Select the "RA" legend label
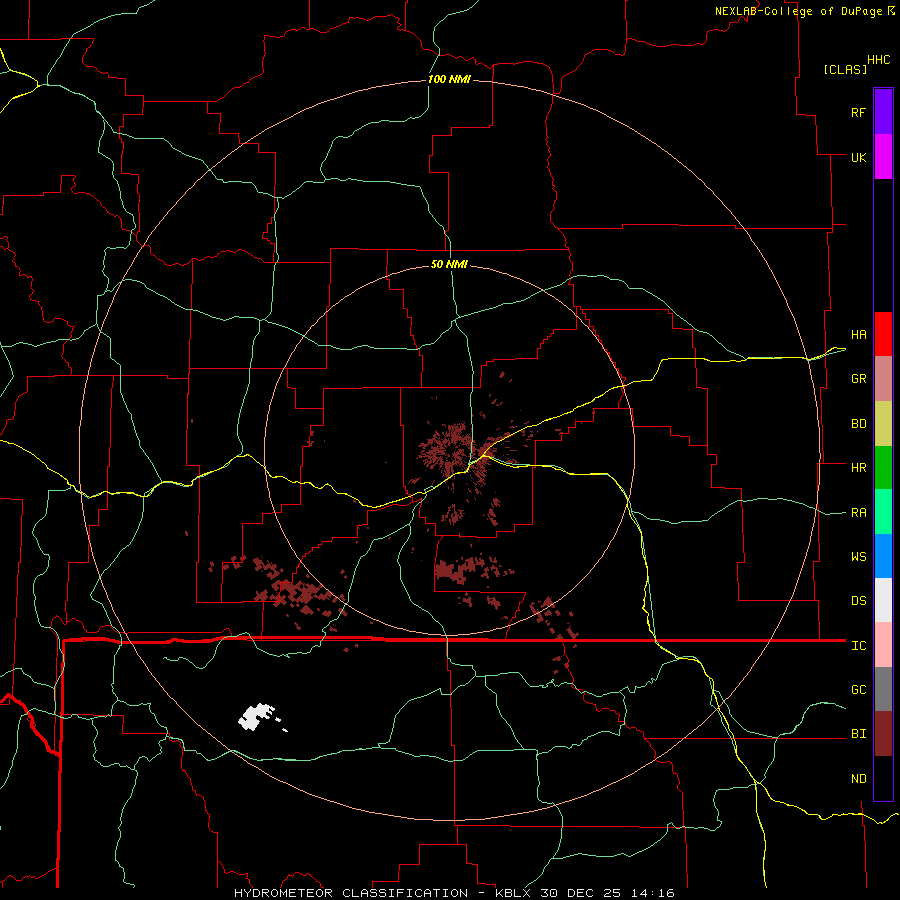900x900 pixels. point(858,513)
